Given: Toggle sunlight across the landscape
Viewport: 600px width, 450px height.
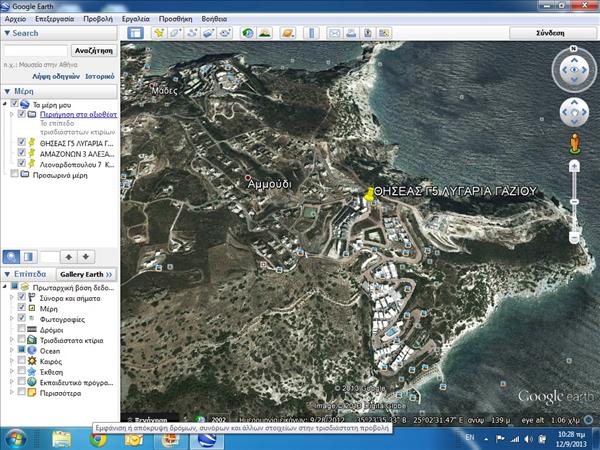Looking at the screenshot, I should [x=264, y=33].
